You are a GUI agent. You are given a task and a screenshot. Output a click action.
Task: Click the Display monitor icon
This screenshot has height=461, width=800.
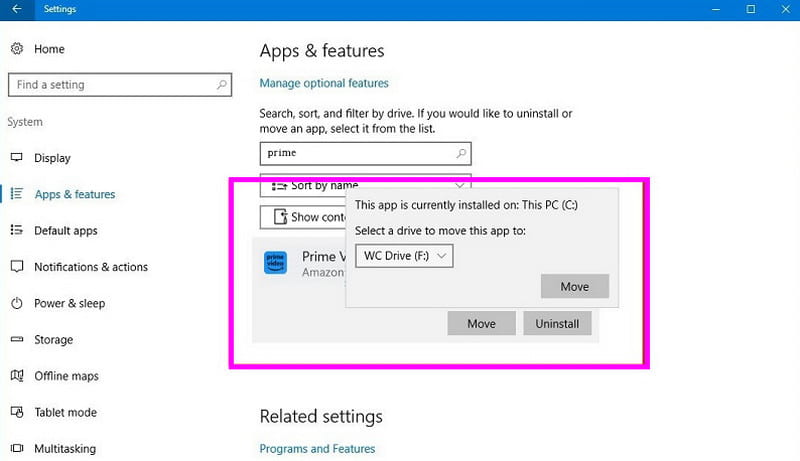17,158
